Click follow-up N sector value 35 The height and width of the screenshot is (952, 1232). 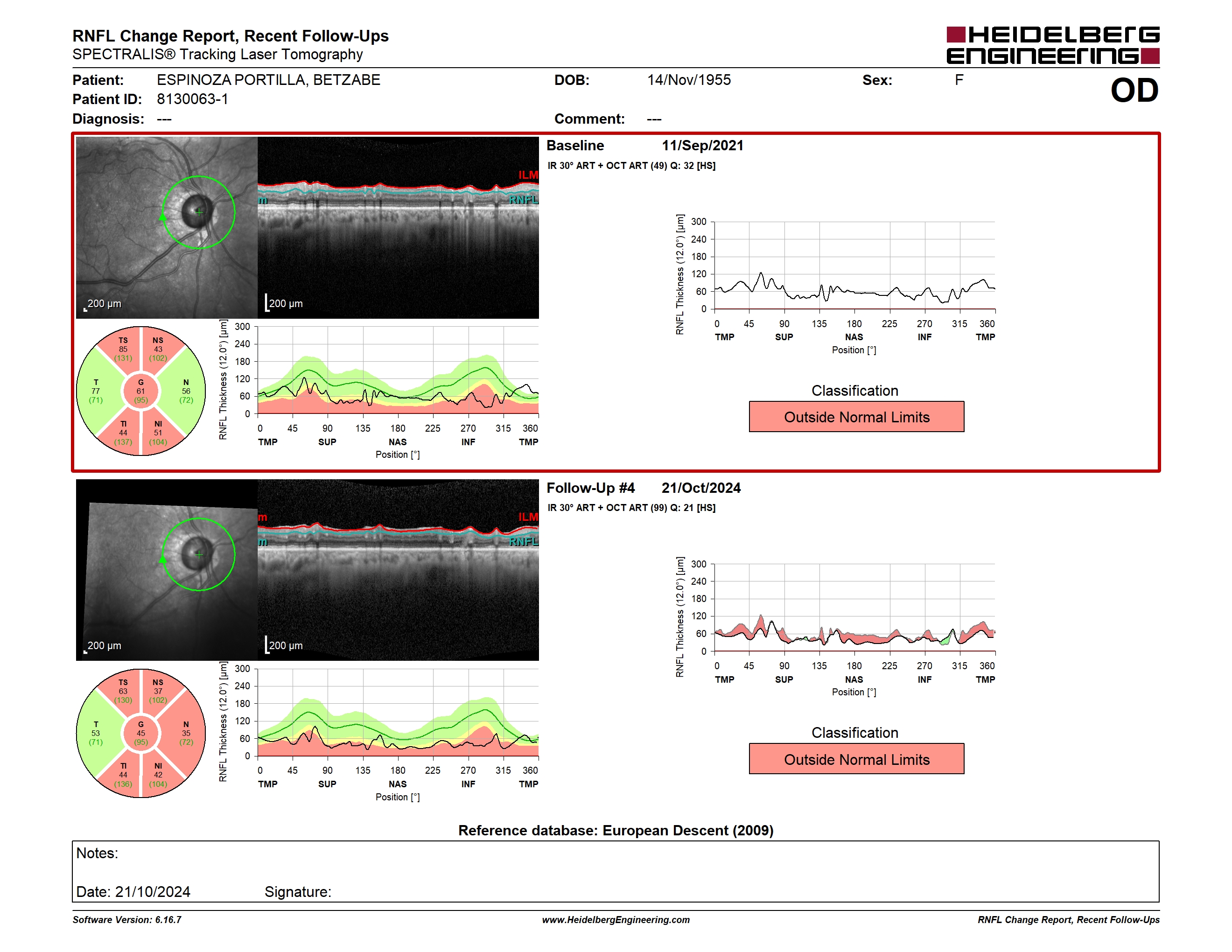(x=186, y=733)
